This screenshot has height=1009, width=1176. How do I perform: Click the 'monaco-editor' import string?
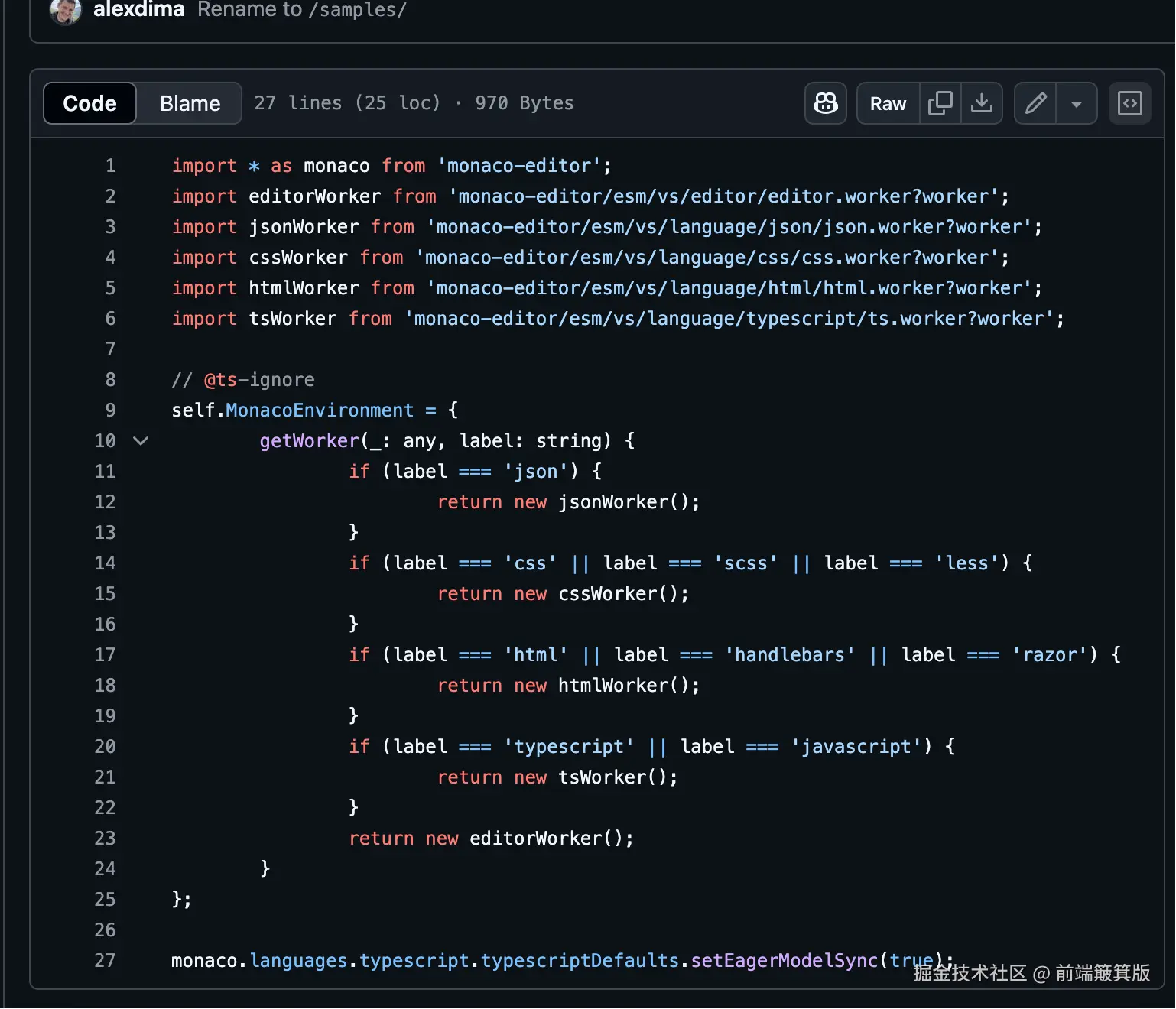[x=519, y=166]
